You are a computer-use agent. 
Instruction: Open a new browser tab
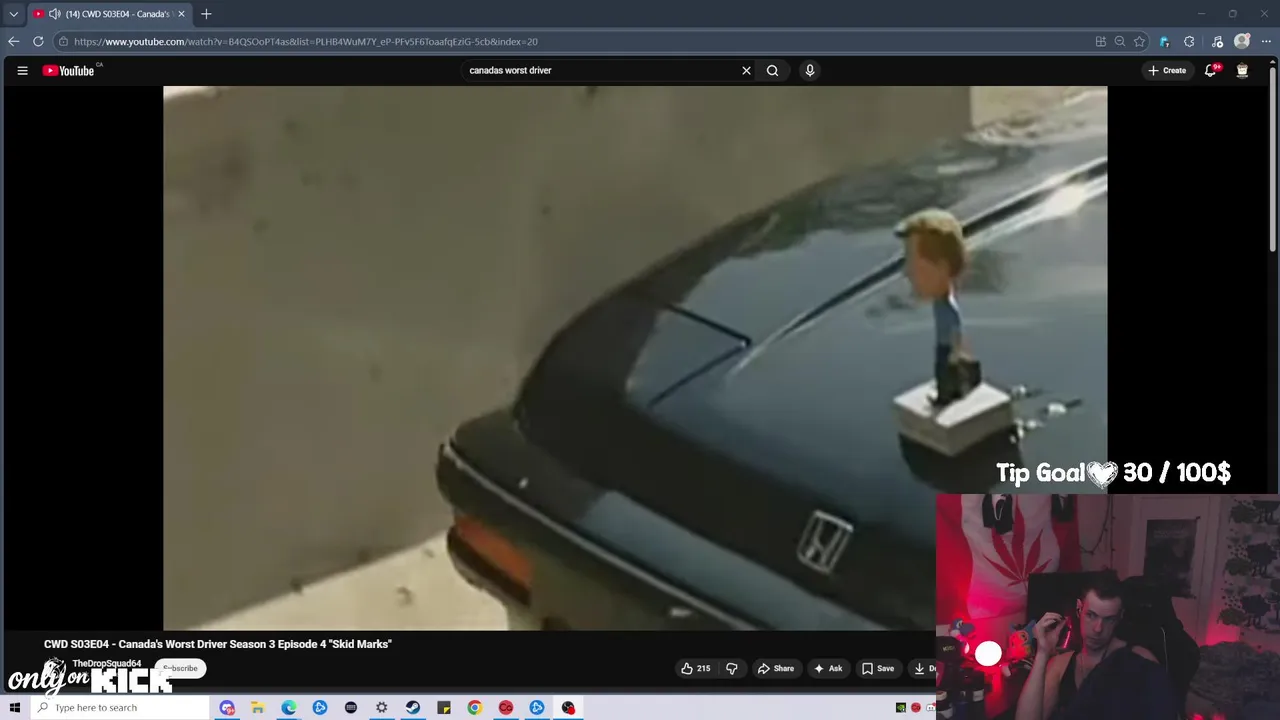(206, 14)
